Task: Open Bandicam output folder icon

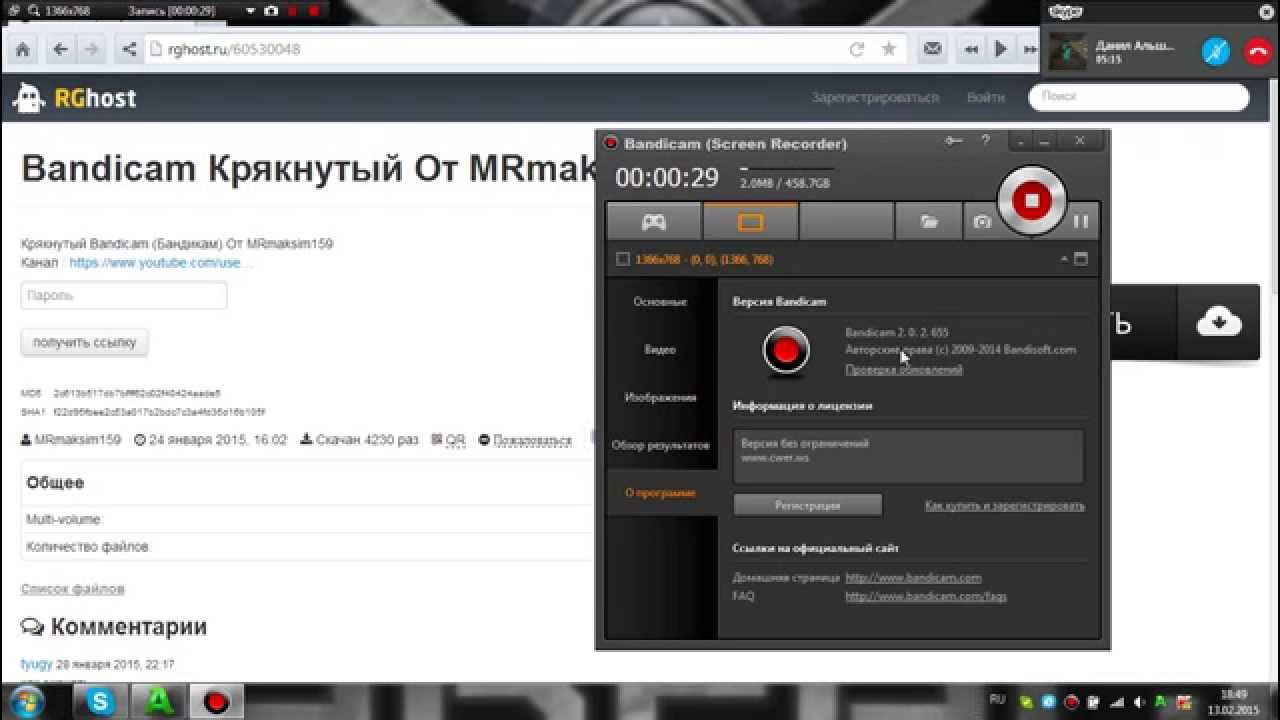Action: pos(929,222)
